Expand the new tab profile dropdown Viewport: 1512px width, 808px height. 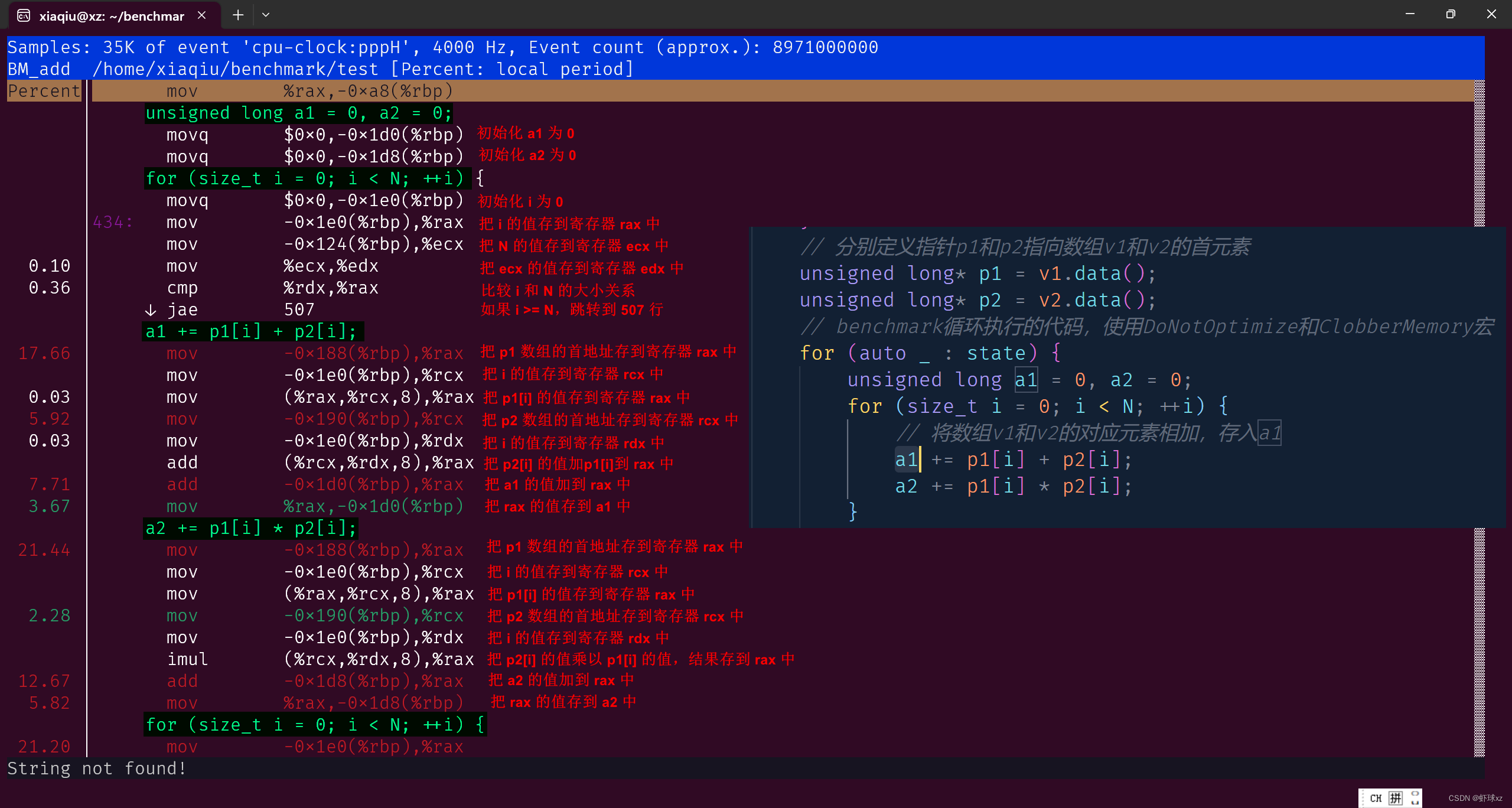point(266,15)
